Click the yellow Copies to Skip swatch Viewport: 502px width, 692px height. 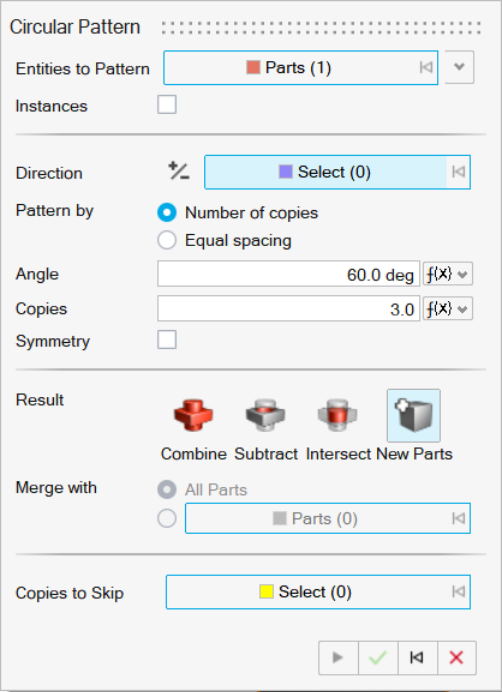[266, 591]
